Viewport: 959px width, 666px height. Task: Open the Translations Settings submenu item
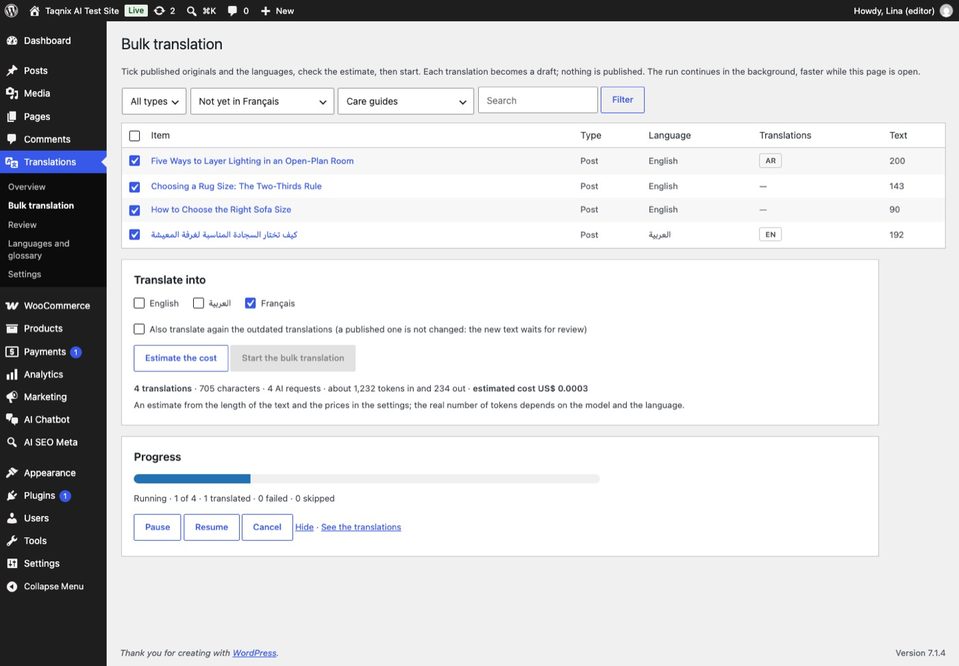click(x=24, y=274)
